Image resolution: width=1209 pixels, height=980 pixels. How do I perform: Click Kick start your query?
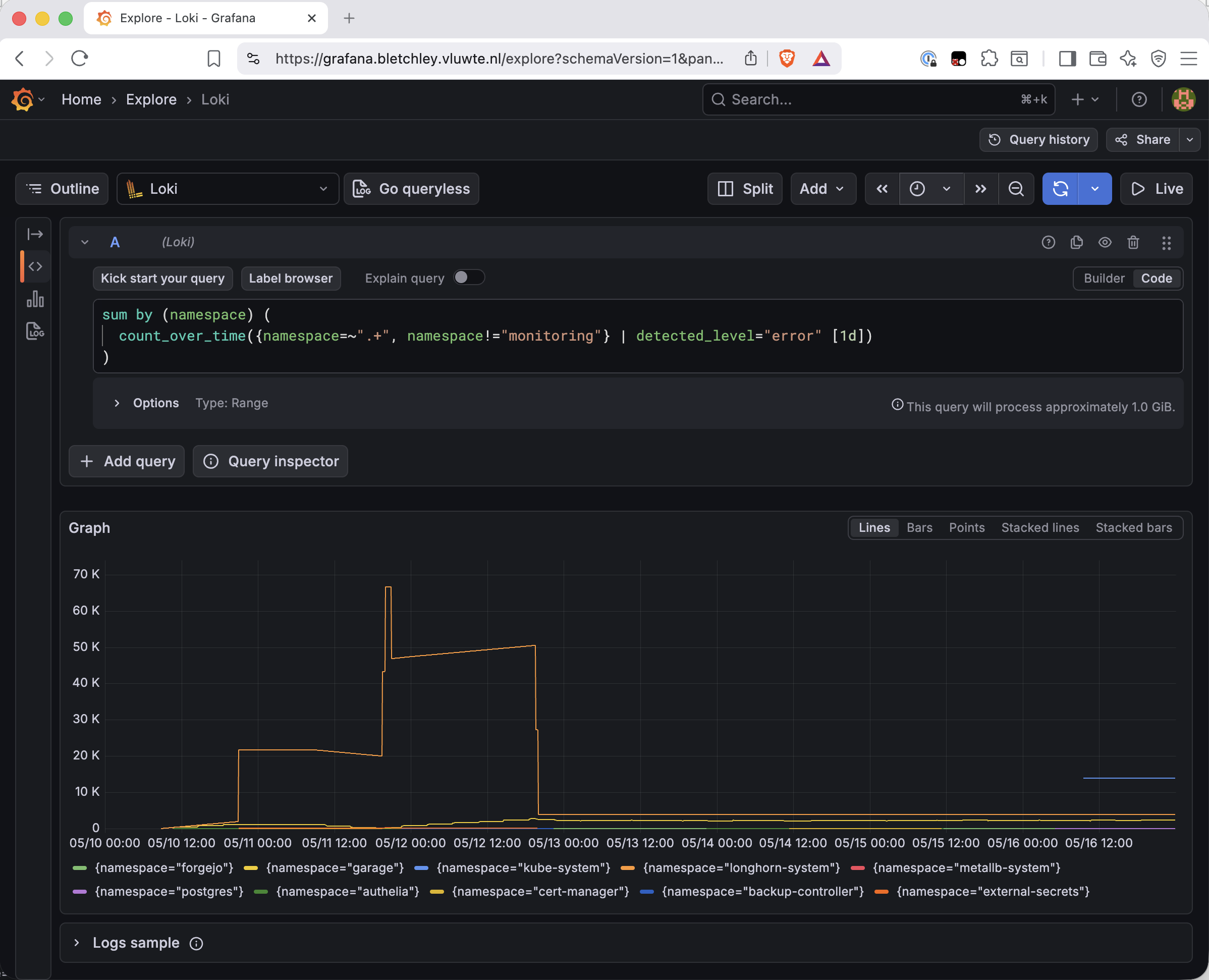point(162,279)
